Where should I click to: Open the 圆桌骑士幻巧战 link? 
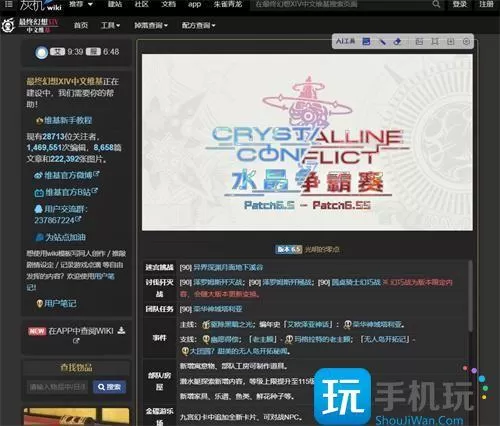click(356, 283)
